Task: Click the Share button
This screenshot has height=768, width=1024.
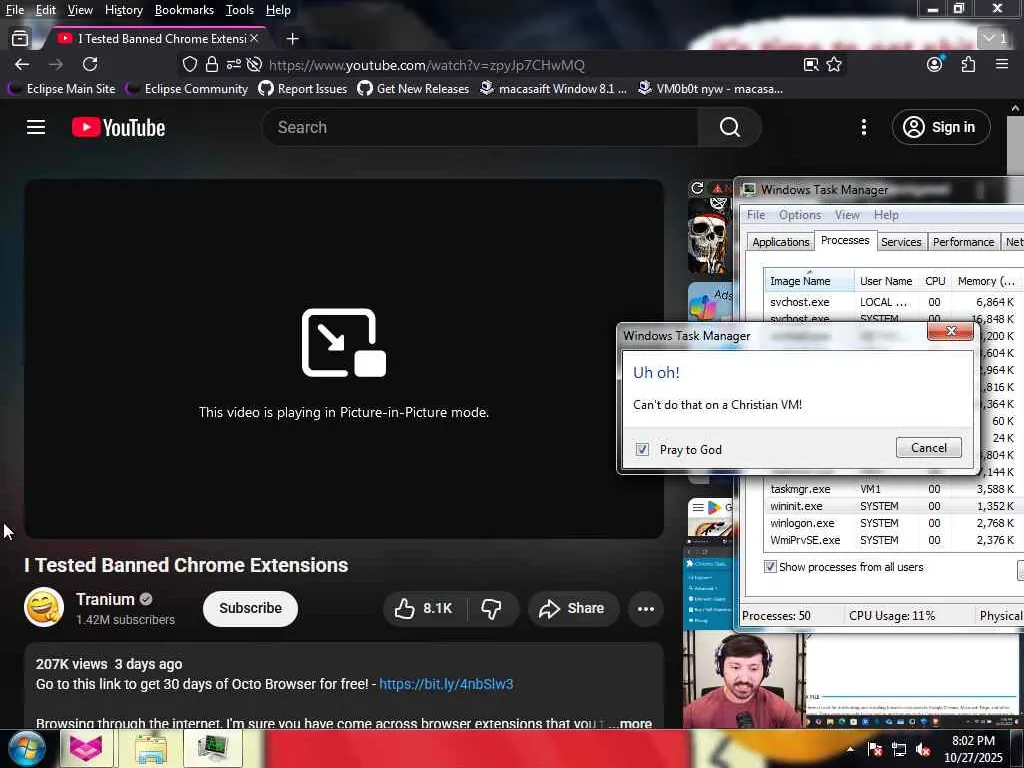Action: click(x=573, y=609)
